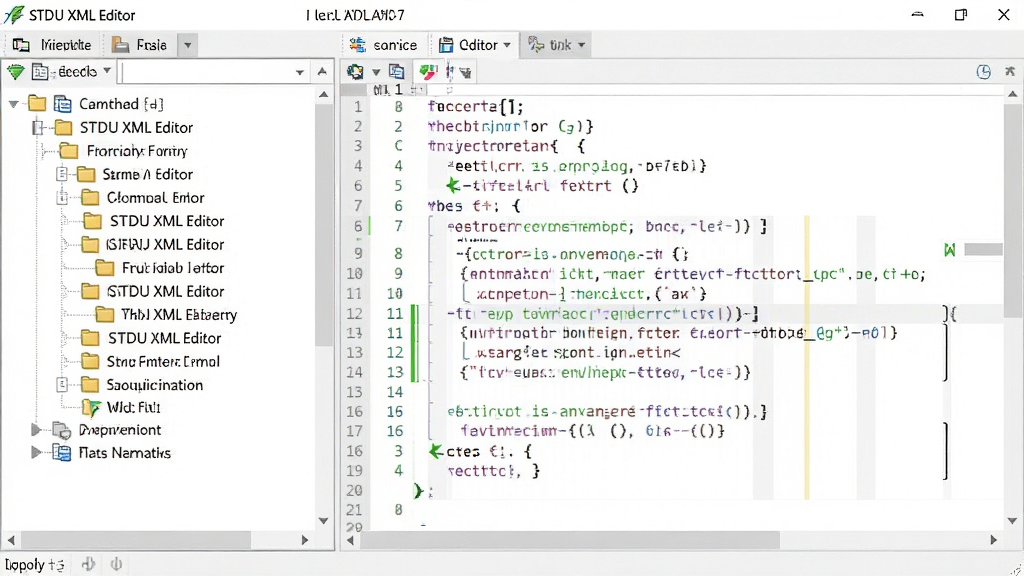1024x576 pixels.
Task: Click the "Mieviite" toolbar button
Action: click(x=52, y=45)
